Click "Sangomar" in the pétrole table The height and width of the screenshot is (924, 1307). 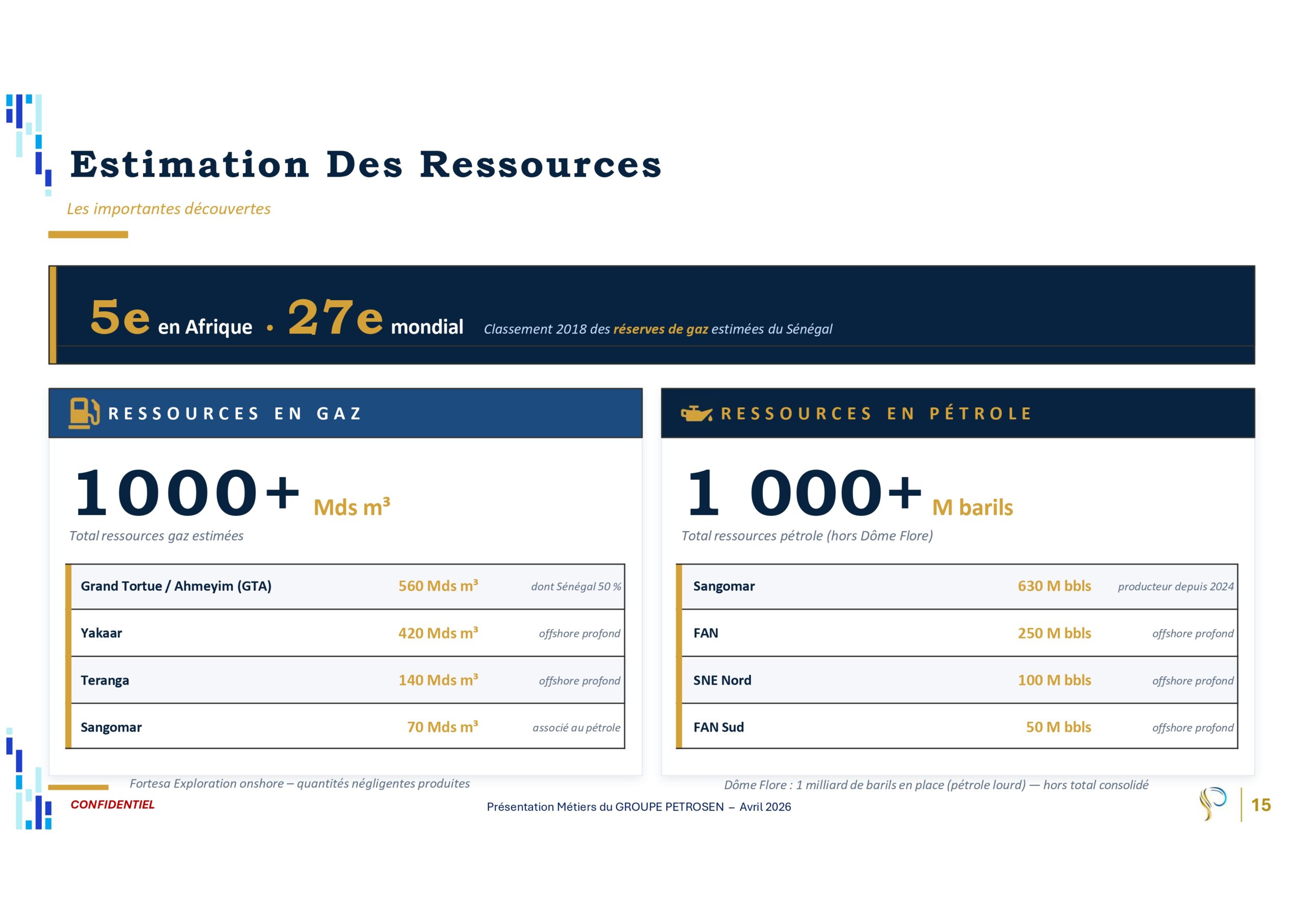(724, 587)
